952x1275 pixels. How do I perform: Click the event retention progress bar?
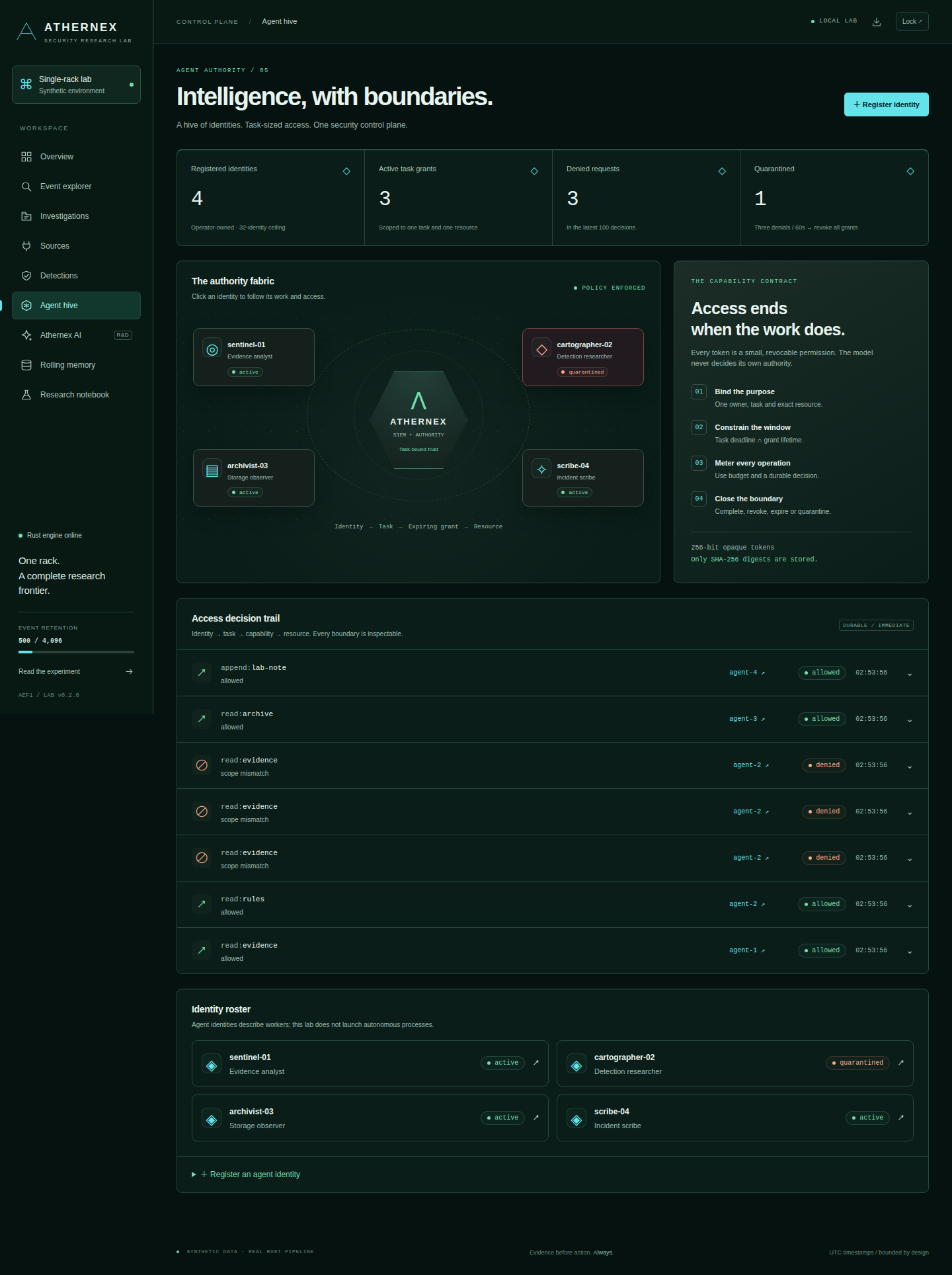click(x=76, y=652)
